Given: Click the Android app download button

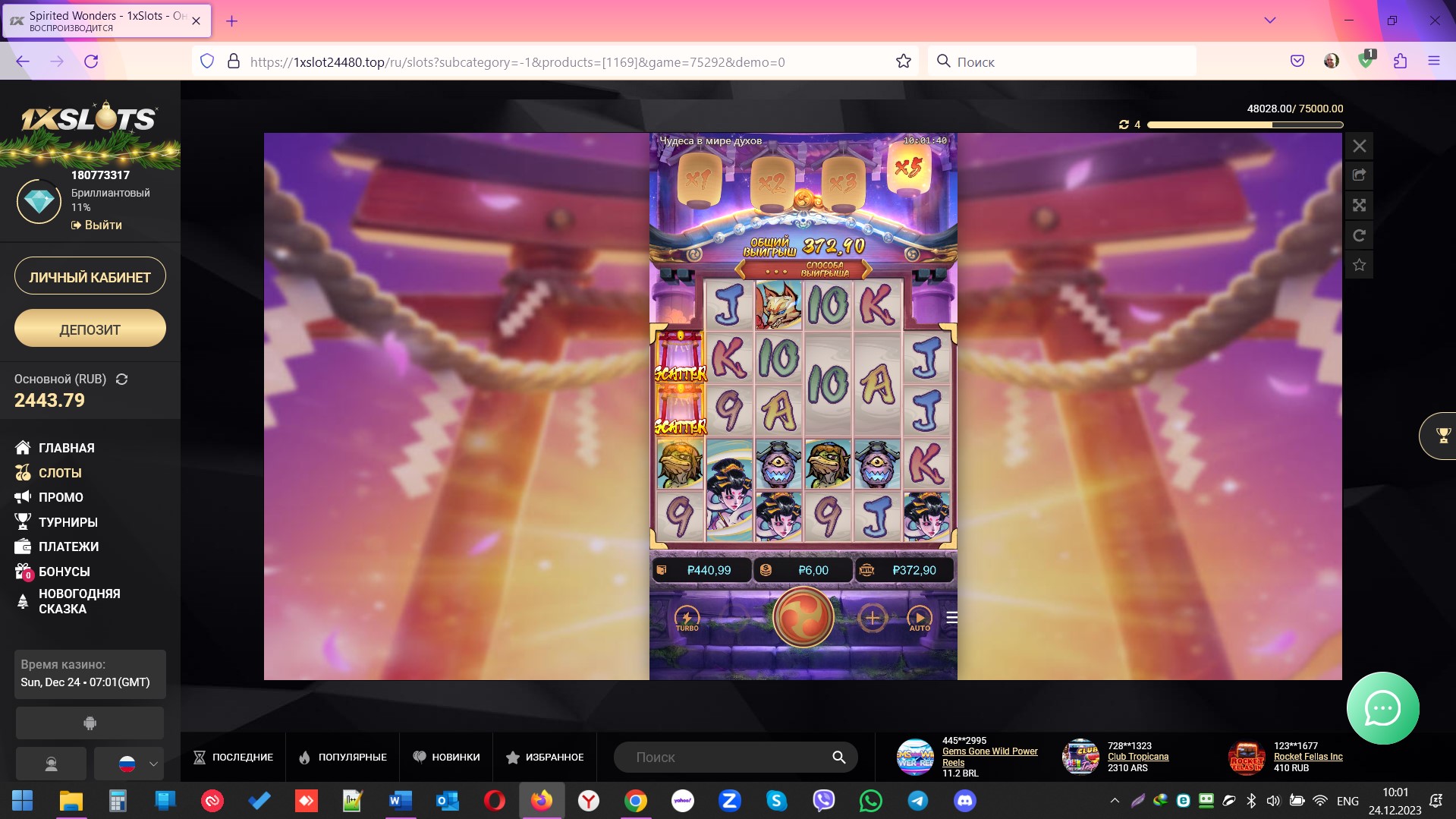Looking at the screenshot, I should tap(90, 723).
